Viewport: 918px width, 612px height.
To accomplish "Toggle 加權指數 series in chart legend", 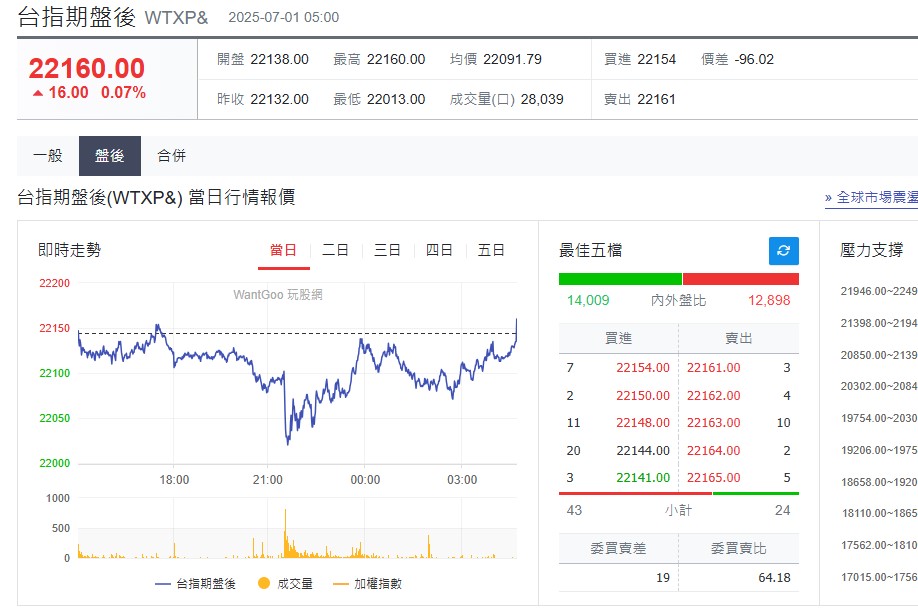I will click(x=367, y=584).
